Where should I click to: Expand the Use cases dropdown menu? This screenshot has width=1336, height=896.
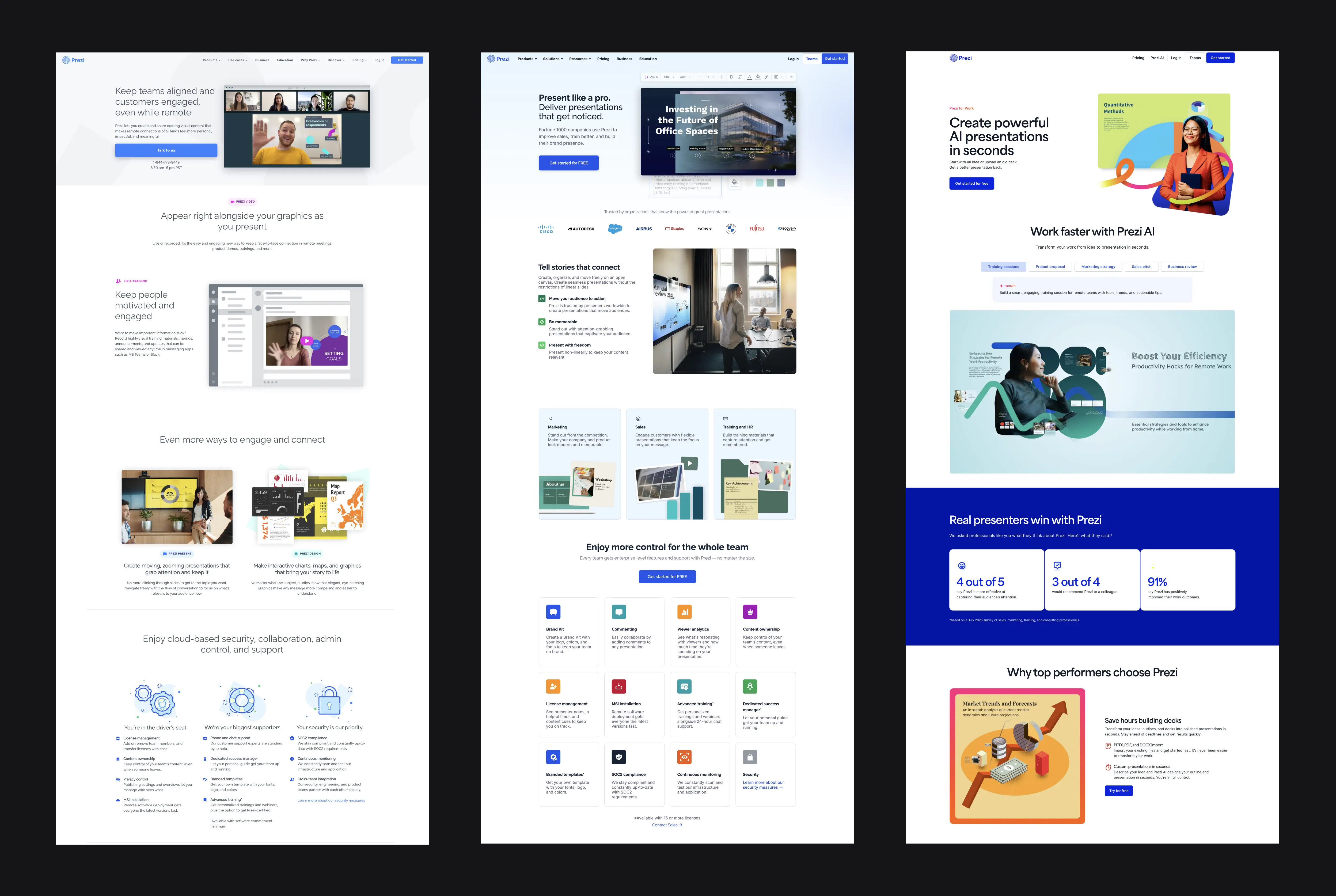click(238, 60)
